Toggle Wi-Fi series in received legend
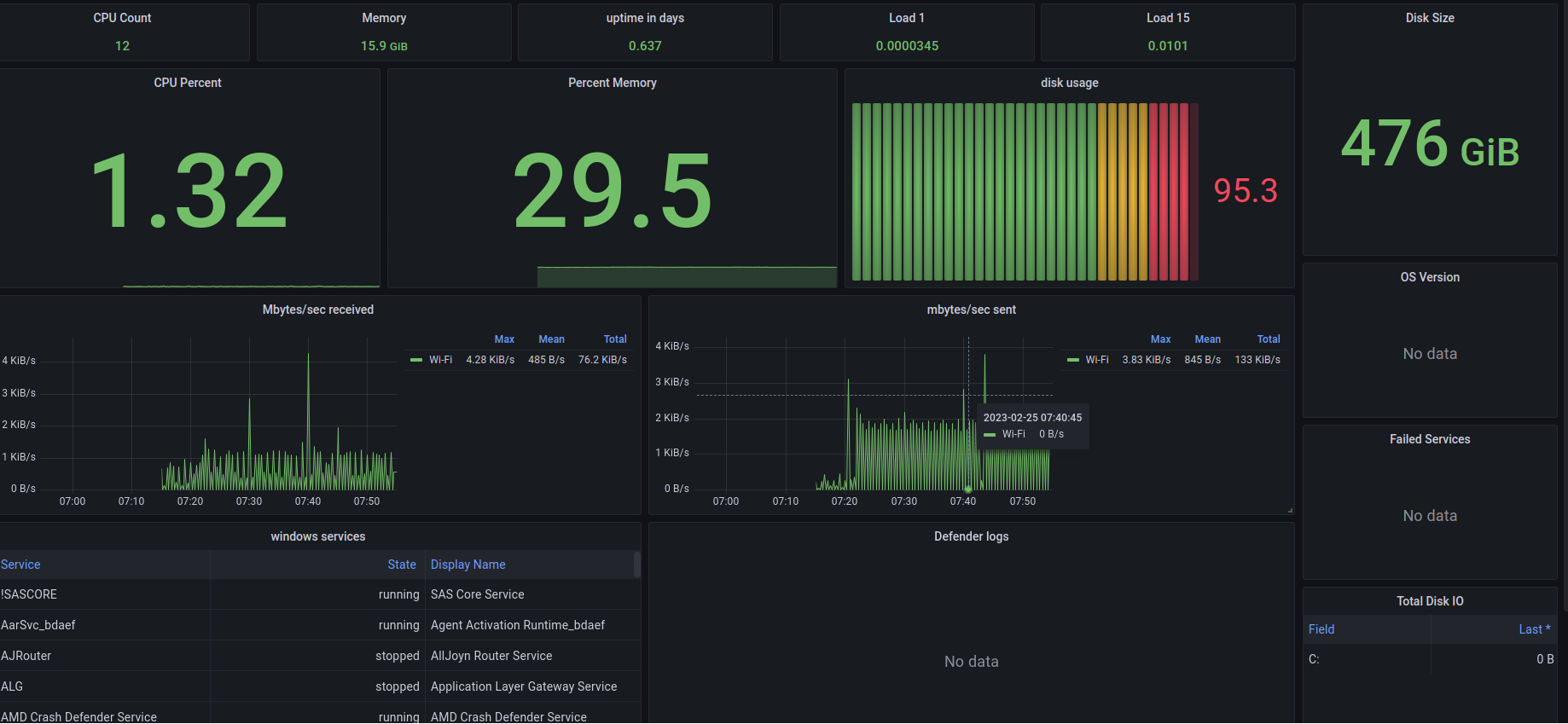Image resolution: width=1568 pixels, height=724 pixels. click(x=440, y=360)
